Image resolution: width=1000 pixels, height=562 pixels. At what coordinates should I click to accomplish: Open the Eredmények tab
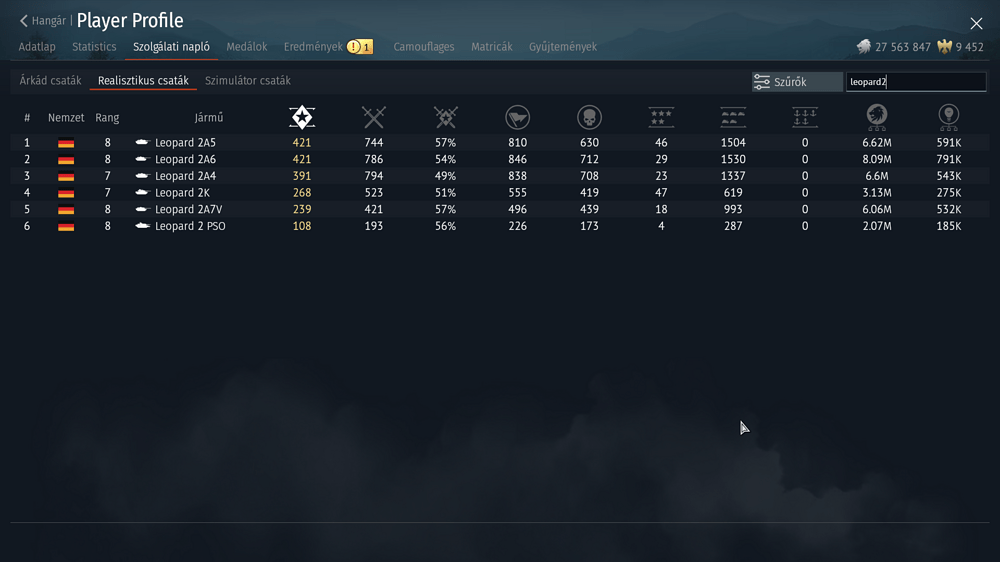pos(313,47)
